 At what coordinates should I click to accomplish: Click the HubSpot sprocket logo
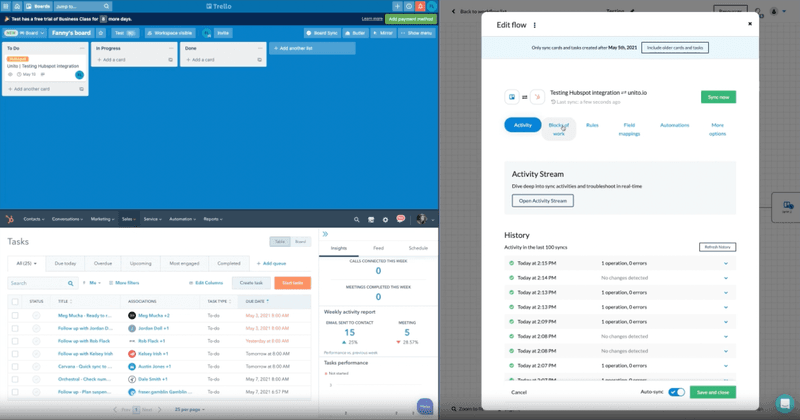[x=9, y=219]
